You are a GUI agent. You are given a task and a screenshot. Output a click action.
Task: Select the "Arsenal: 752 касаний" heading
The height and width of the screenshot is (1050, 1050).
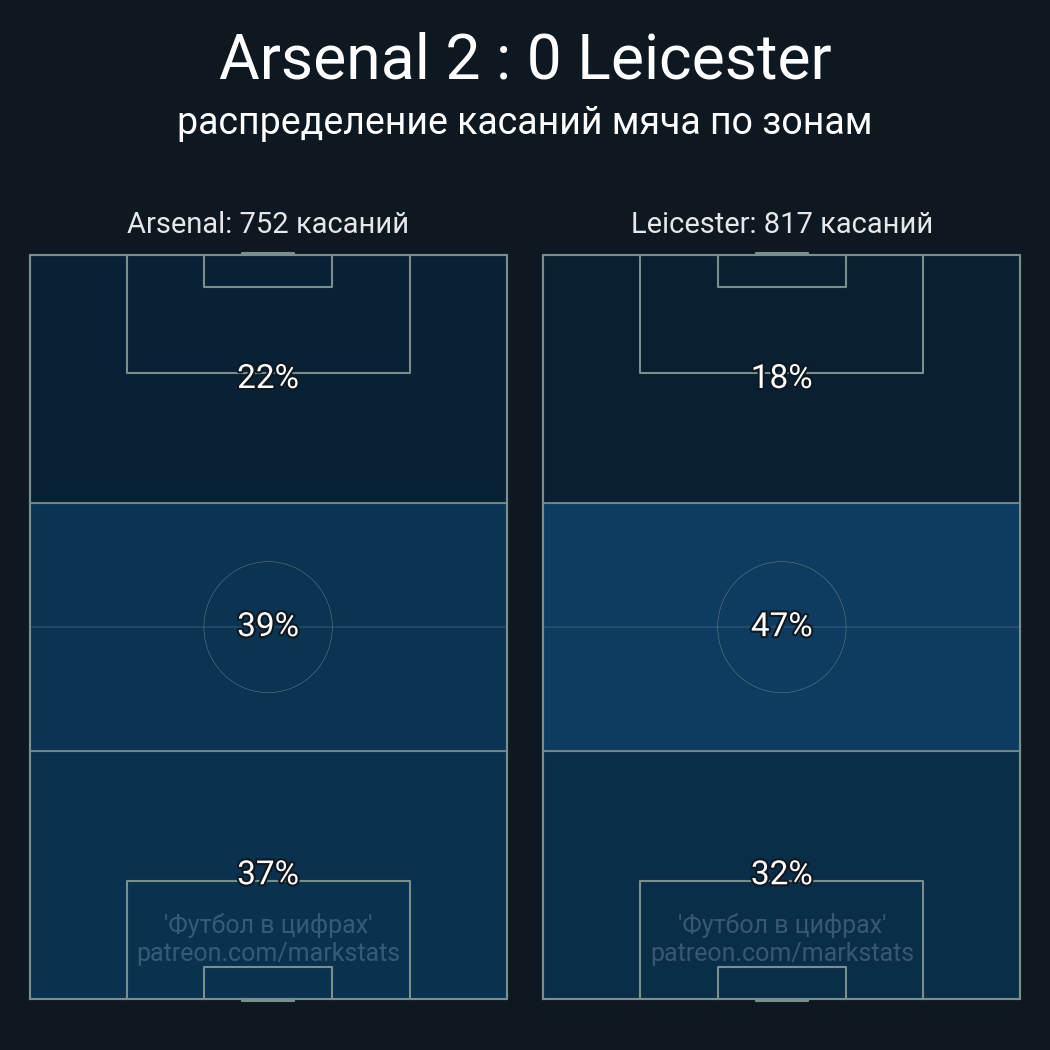[x=268, y=223]
